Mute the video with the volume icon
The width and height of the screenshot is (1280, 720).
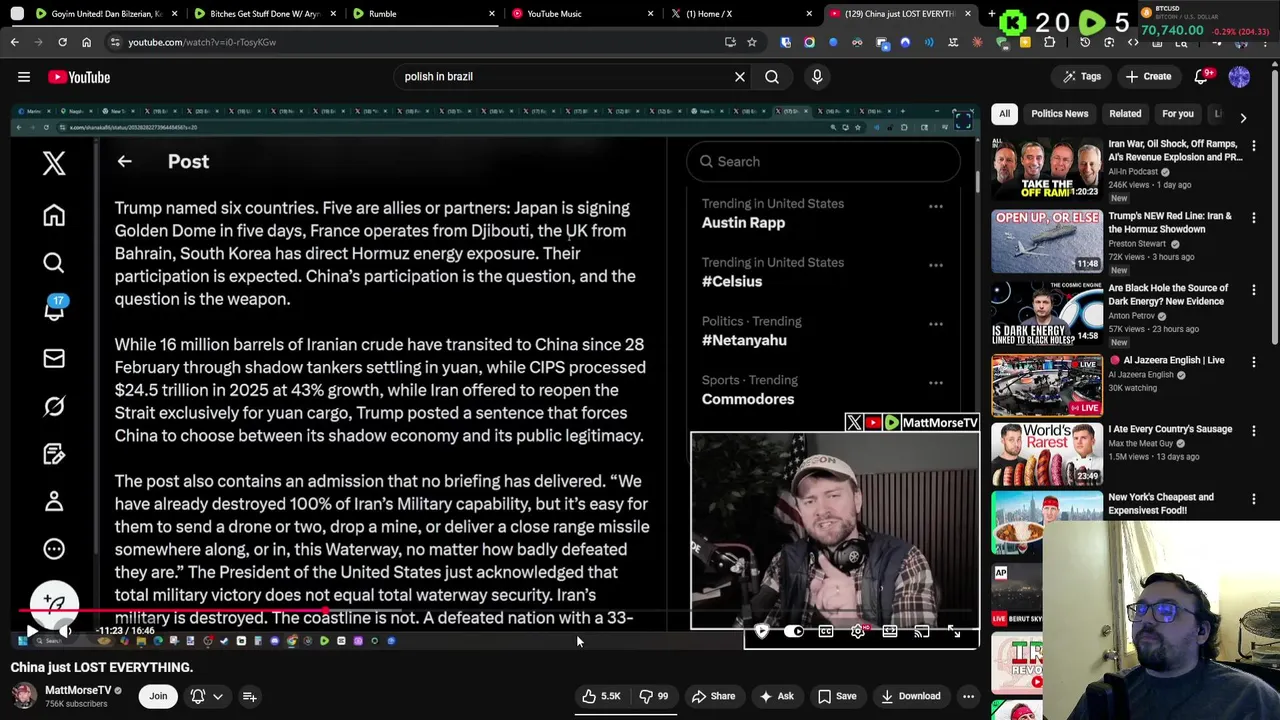66,631
